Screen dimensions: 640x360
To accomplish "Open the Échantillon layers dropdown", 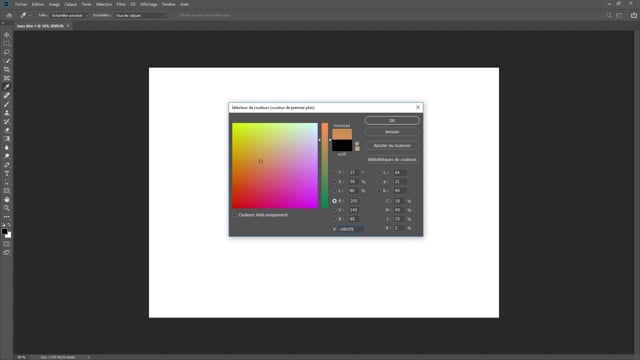I will [141, 16].
